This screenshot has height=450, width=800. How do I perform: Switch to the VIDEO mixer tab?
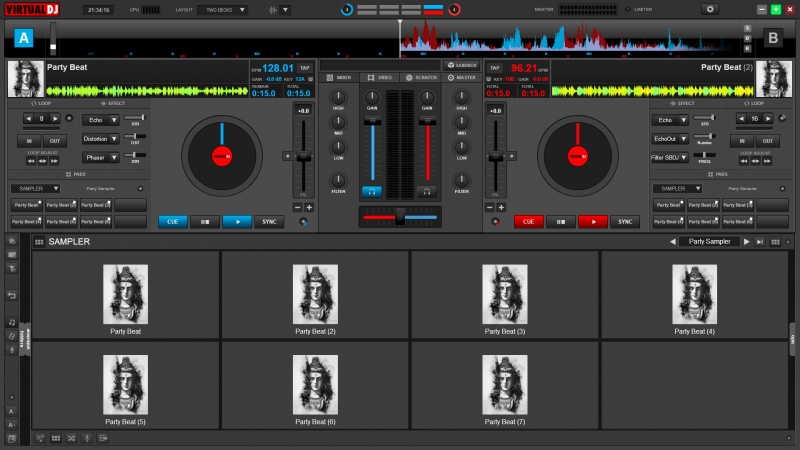click(x=380, y=77)
